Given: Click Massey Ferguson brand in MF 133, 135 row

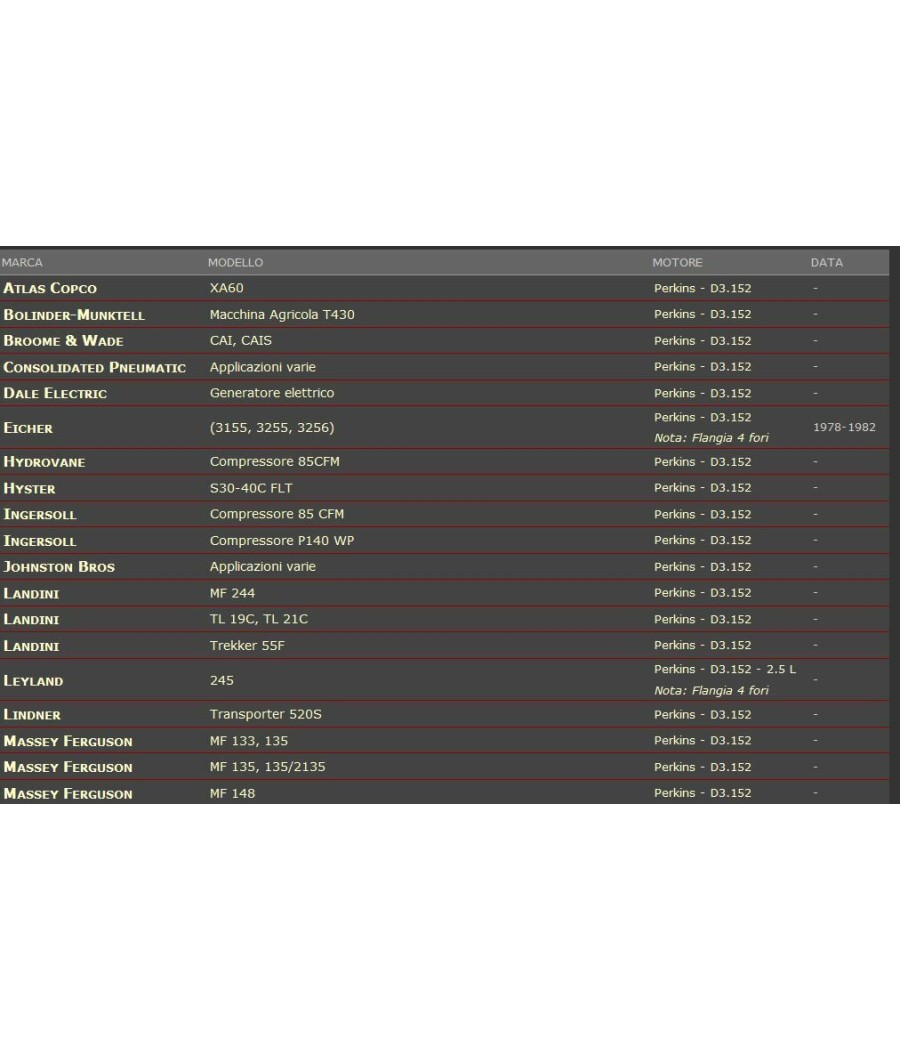Looking at the screenshot, I should coord(68,741).
